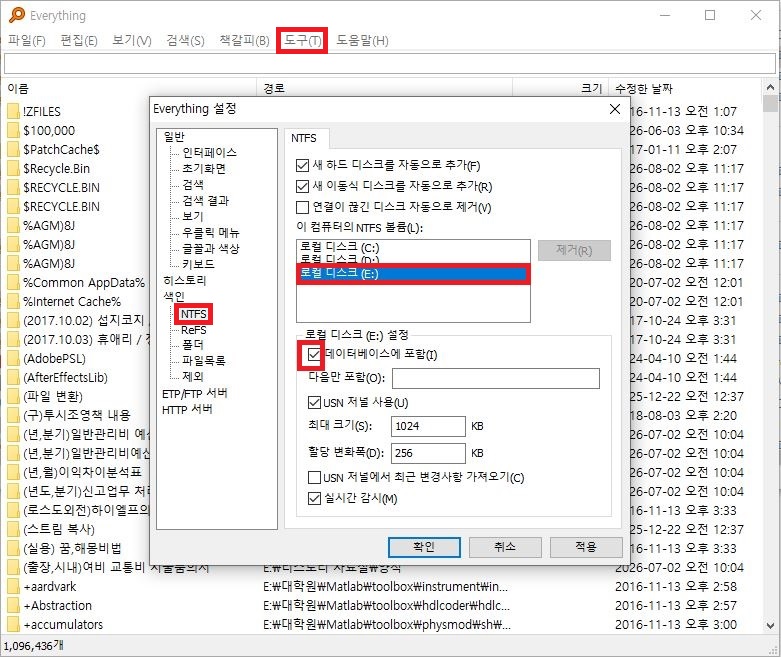
Task: Open the 검색(S) menu
Action: pyautogui.click(x=185, y=40)
